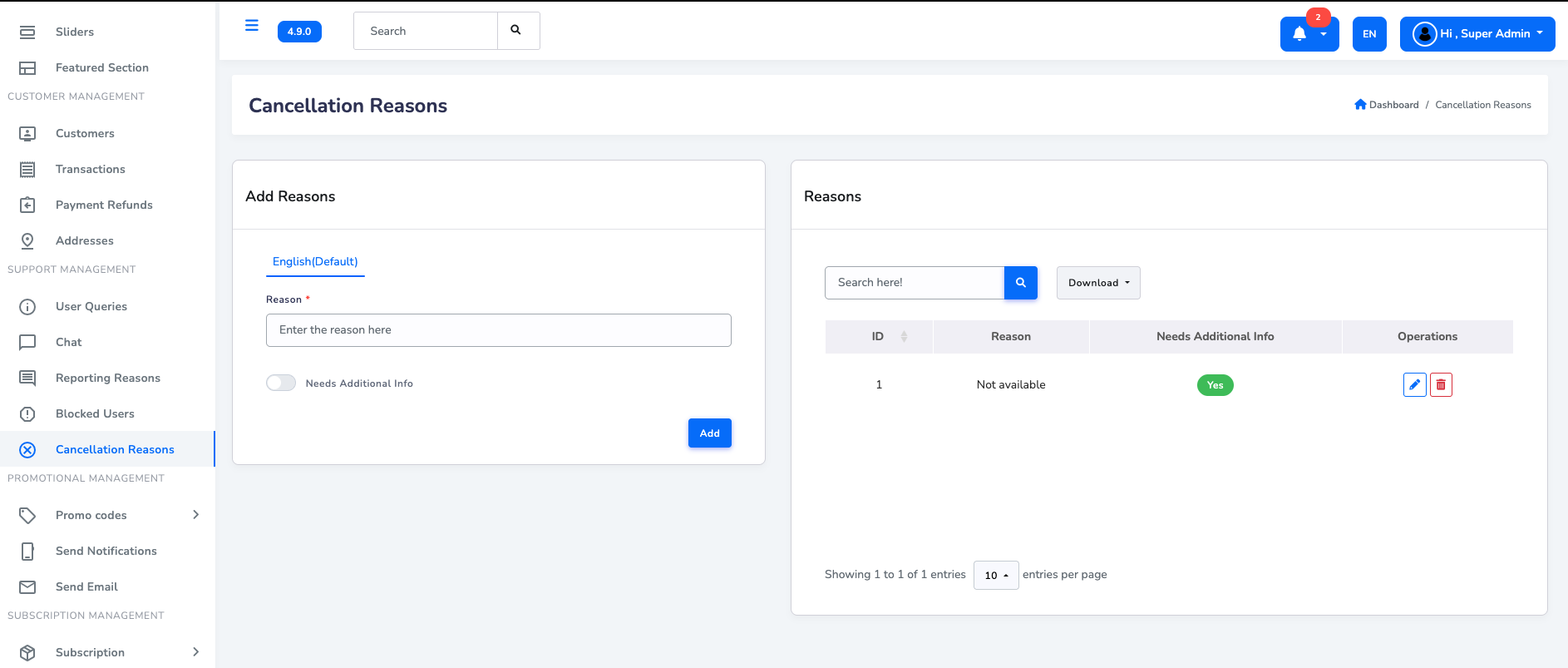Click the Reason column header

(1011, 337)
